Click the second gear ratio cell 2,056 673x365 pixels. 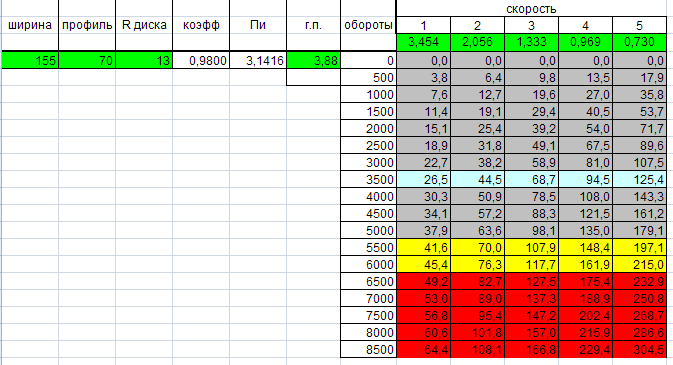click(478, 42)
